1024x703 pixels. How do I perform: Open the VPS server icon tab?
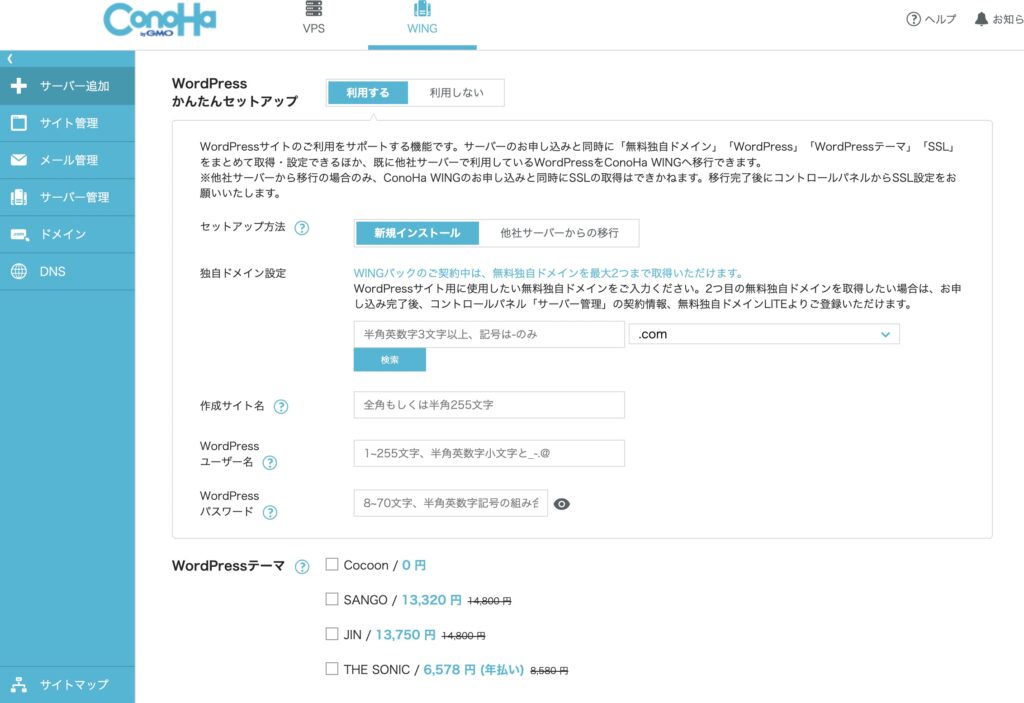coord(313,8)
